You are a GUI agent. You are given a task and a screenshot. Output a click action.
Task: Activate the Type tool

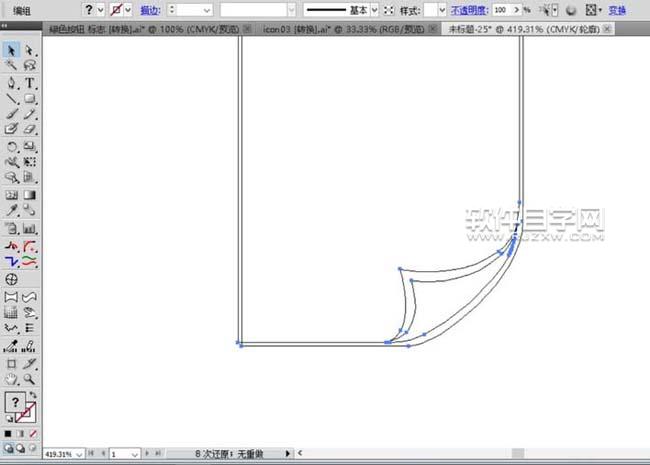coord(30,82)
